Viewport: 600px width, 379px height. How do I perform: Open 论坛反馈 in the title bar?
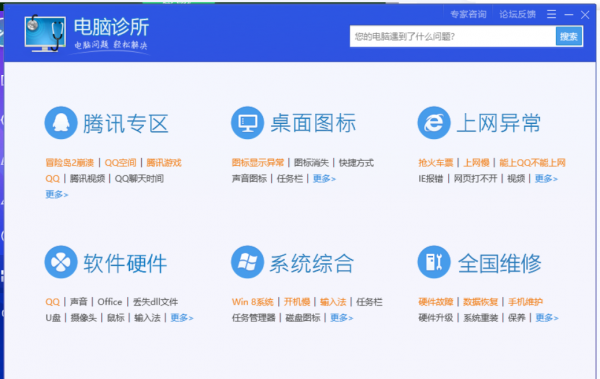(x=517, y=14)
